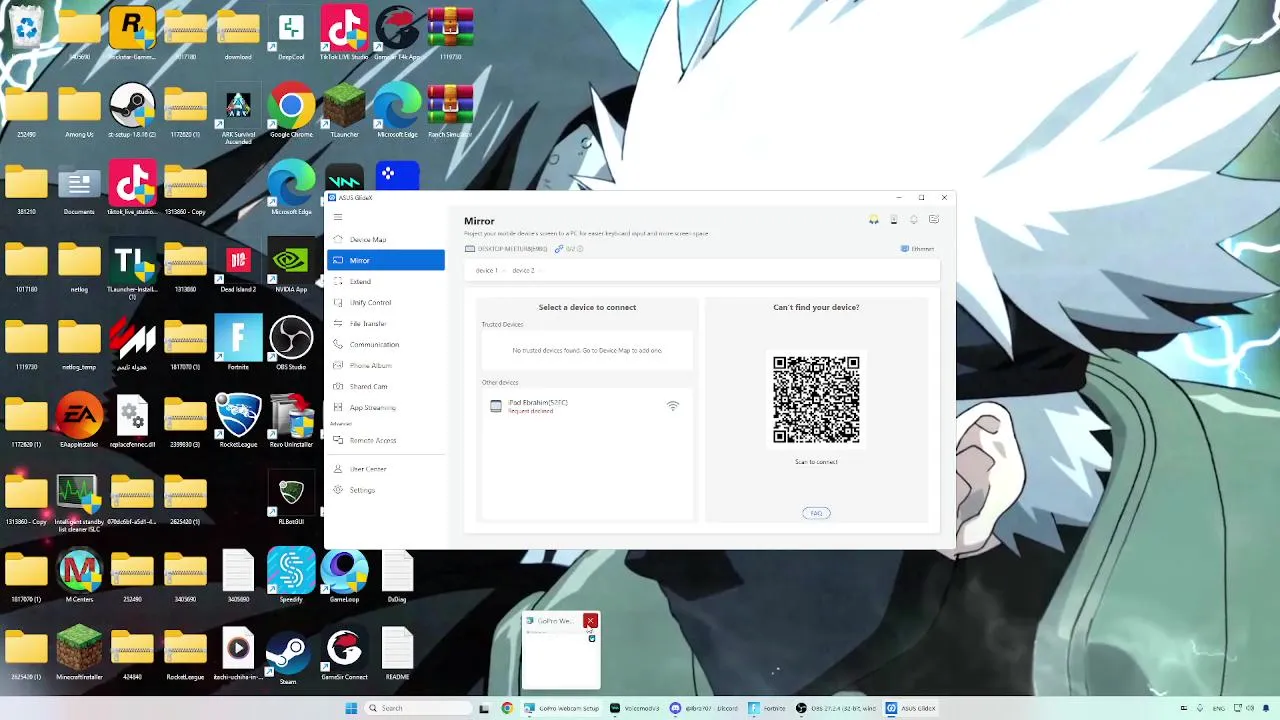Click the info icon next to 0/2
The image size is (1280, 720).
[x=580, y=249]
